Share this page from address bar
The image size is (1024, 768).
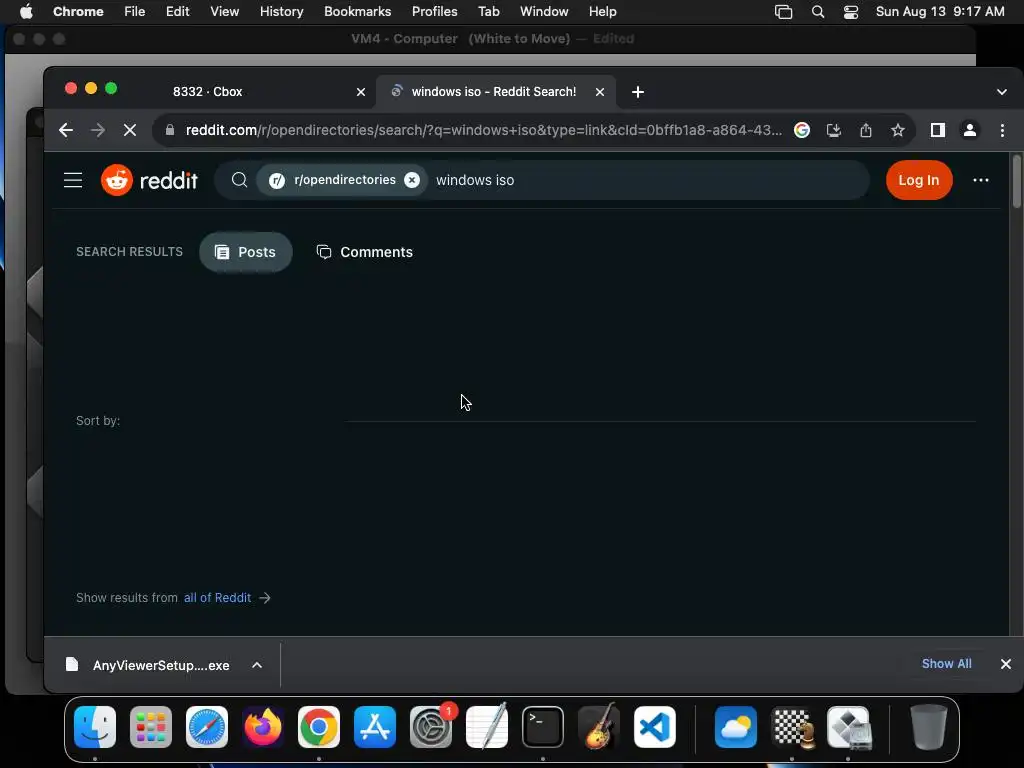pos(865,130)
